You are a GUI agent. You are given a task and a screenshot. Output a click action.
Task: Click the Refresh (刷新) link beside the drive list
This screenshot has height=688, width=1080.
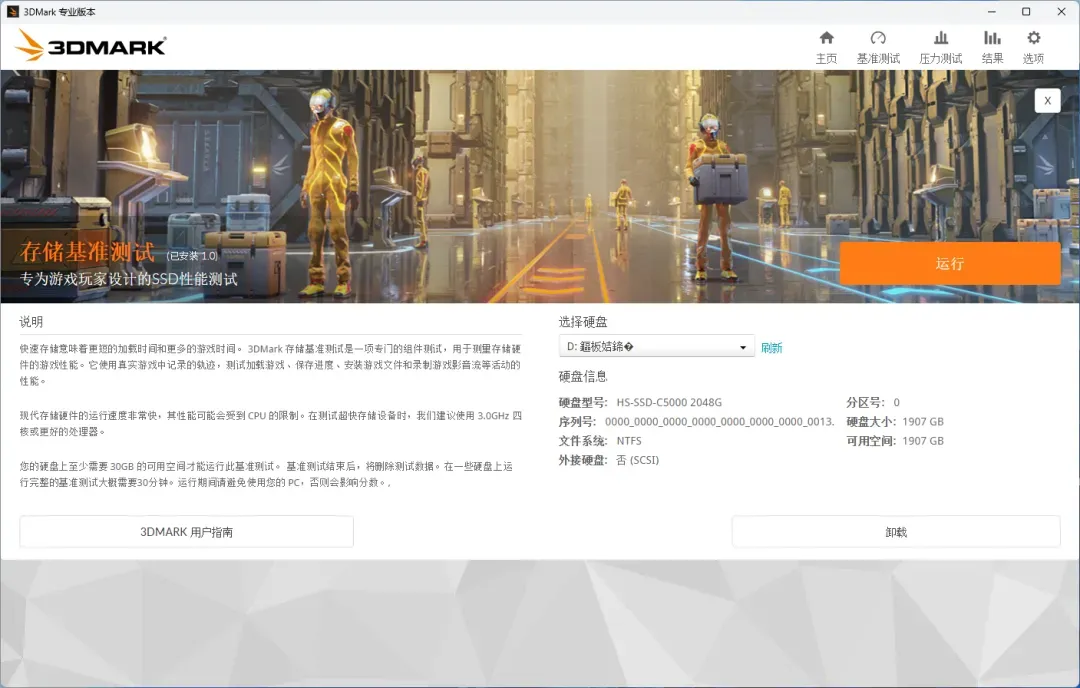pos(771,348)
